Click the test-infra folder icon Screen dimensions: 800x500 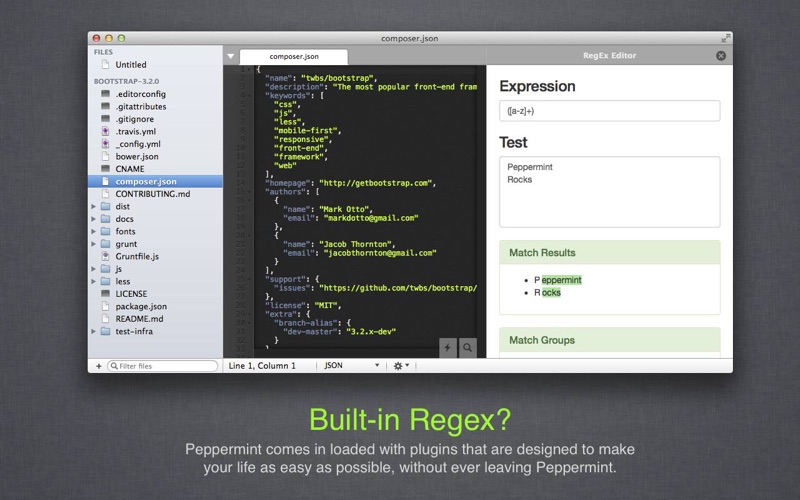click(x=106, y=332)
